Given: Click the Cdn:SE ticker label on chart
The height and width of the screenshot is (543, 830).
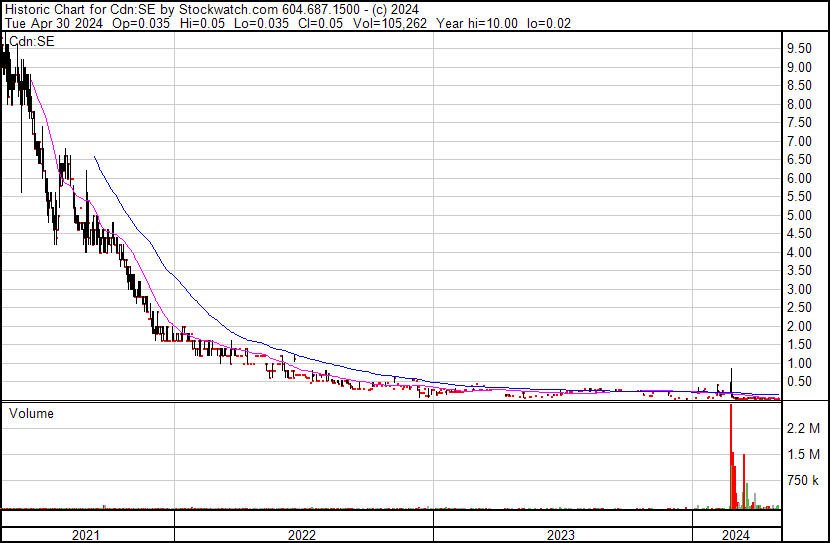Looking at the screenshot, I should pos(32,41).
